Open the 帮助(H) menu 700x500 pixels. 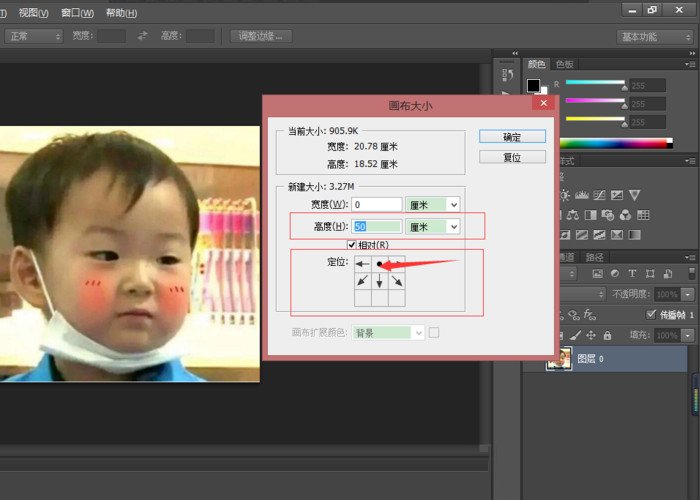point(121,13)
